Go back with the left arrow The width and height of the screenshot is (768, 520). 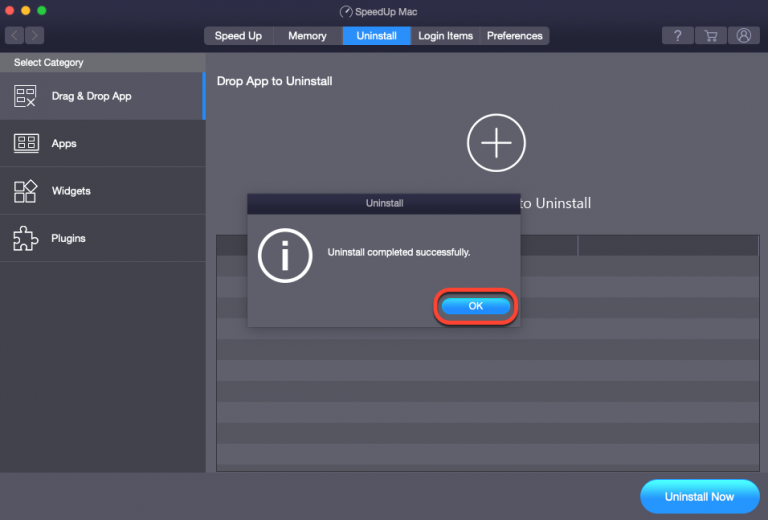15,35
